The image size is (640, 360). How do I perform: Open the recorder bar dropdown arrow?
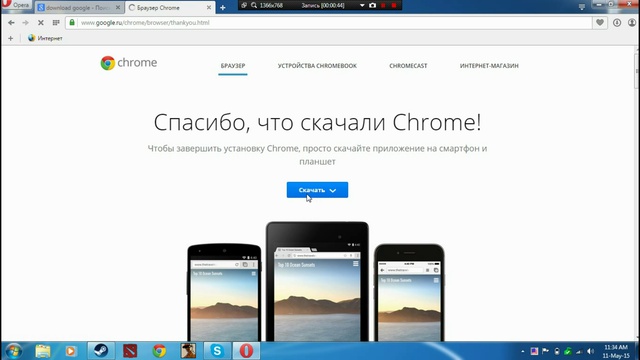[x=362, y=5]
